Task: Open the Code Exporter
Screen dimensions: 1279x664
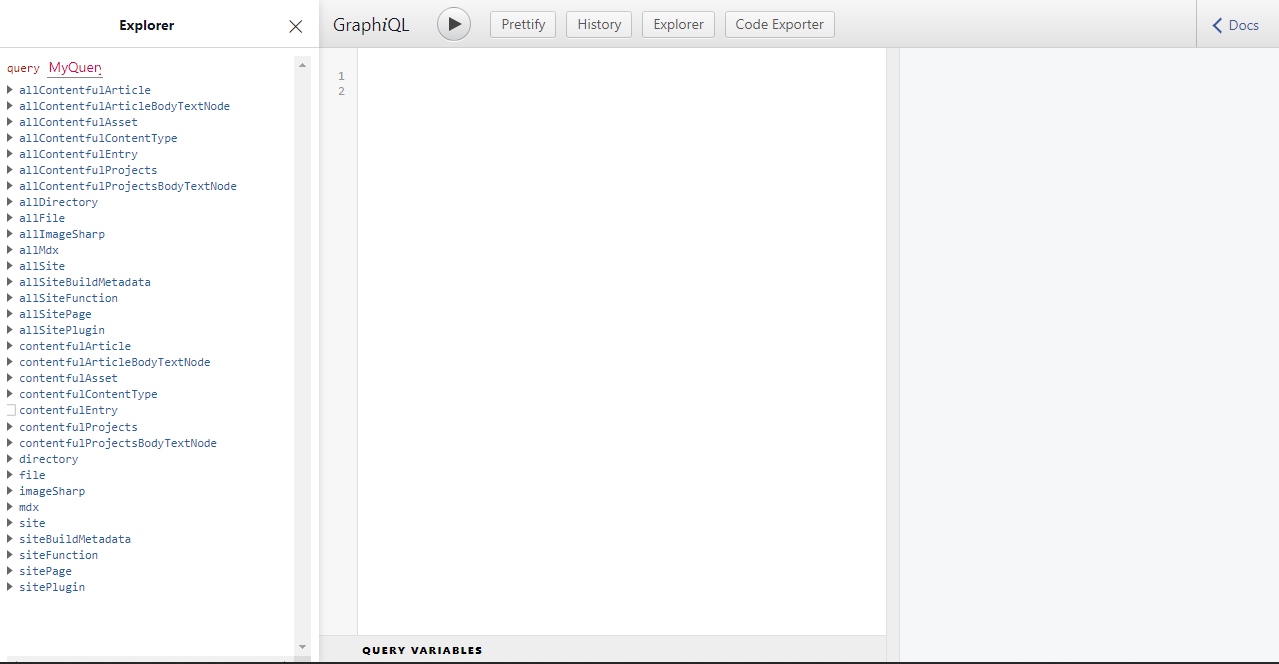Action: coord(779,24)
